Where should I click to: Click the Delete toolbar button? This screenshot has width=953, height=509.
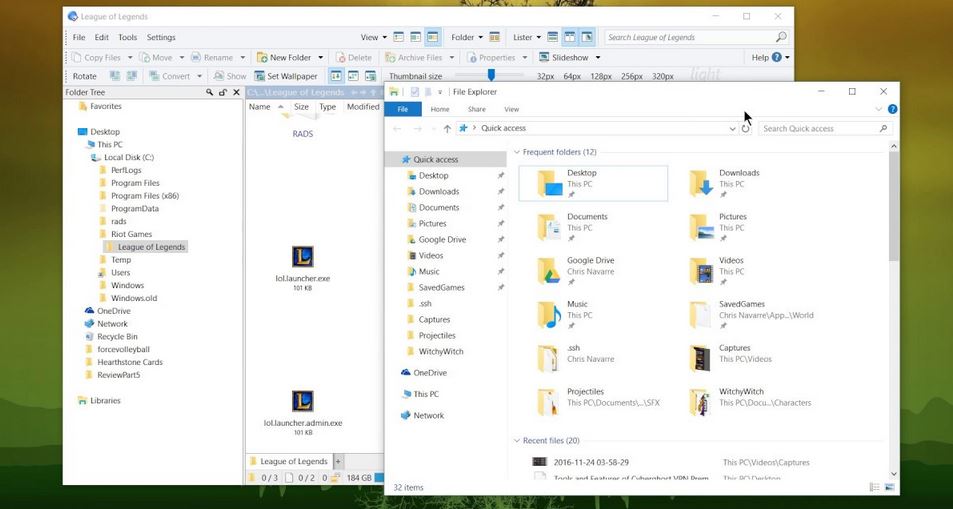click(354, 57)
